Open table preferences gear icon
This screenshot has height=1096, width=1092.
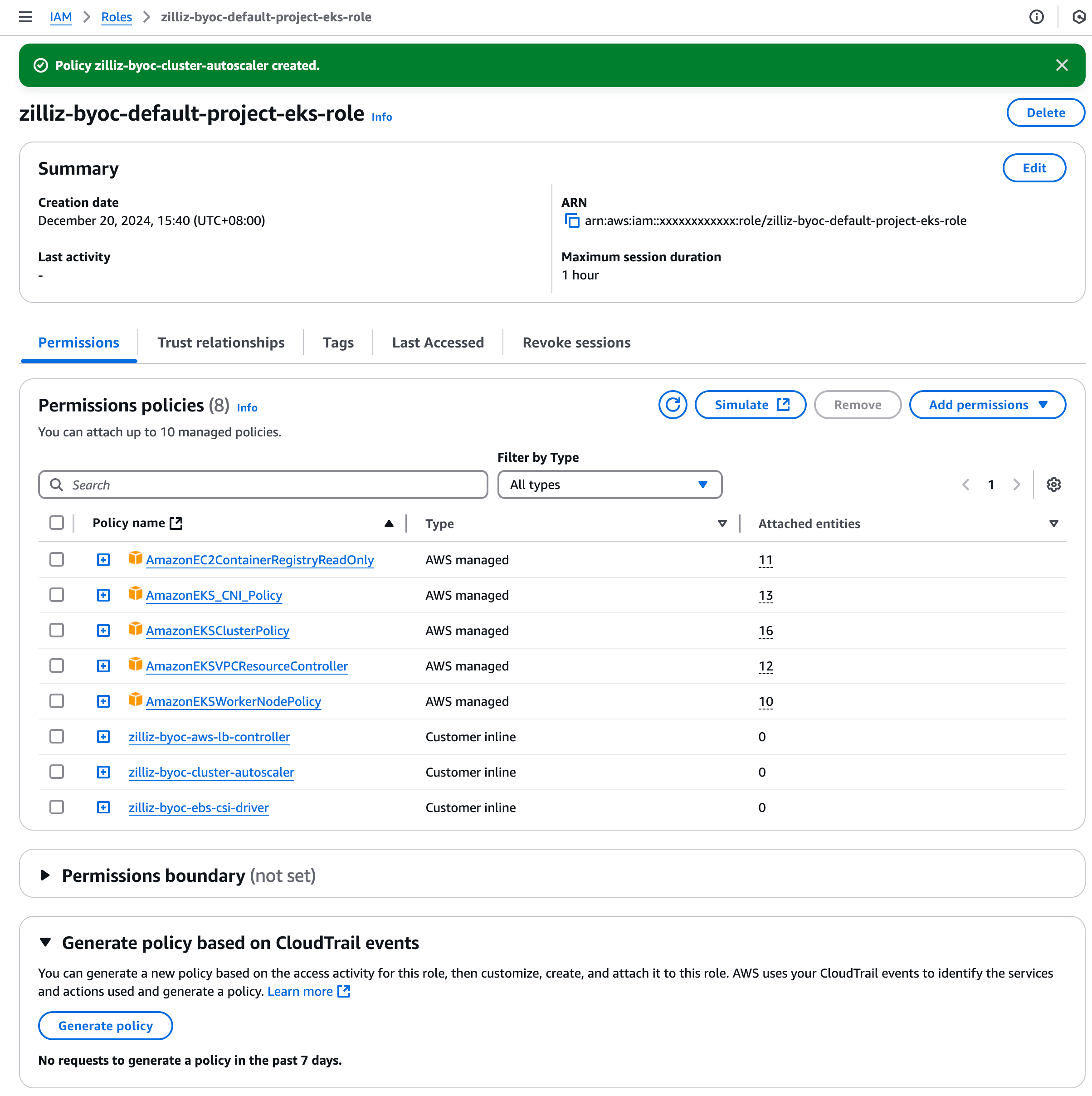(1053, 484)
